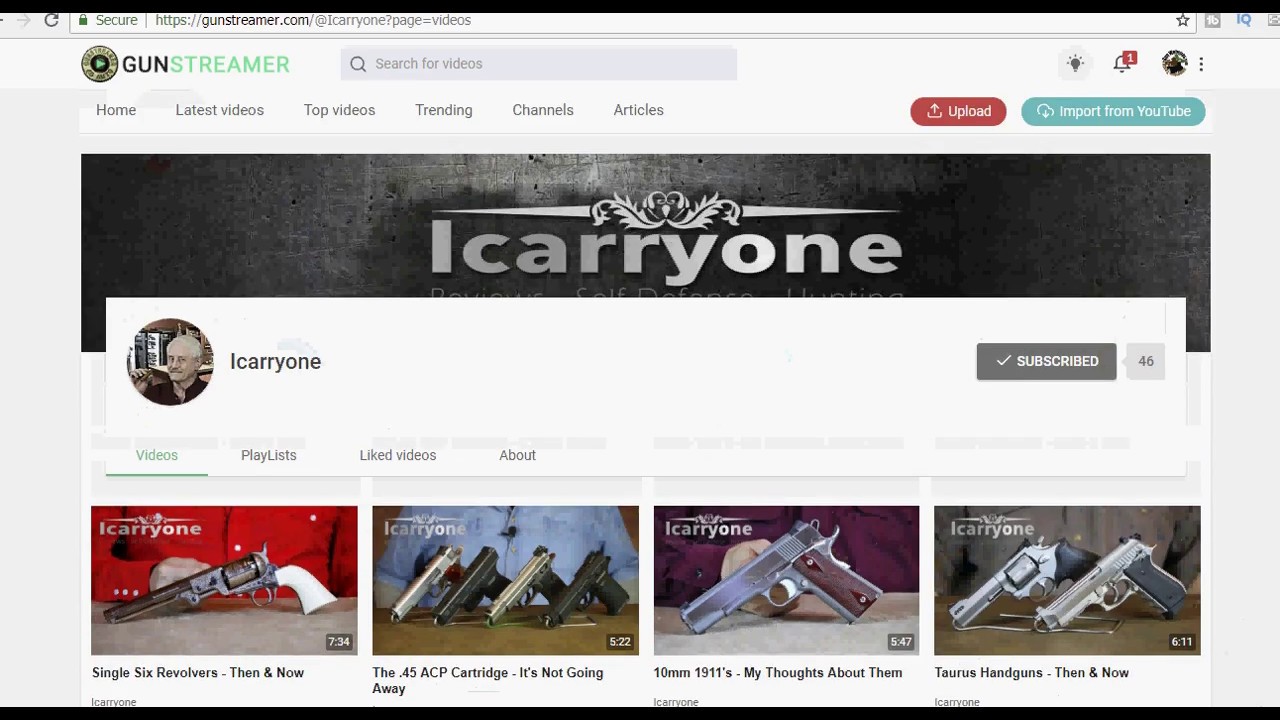Click the subscriber count 46
This screenshot has height=720, width=1280.
1146,361
